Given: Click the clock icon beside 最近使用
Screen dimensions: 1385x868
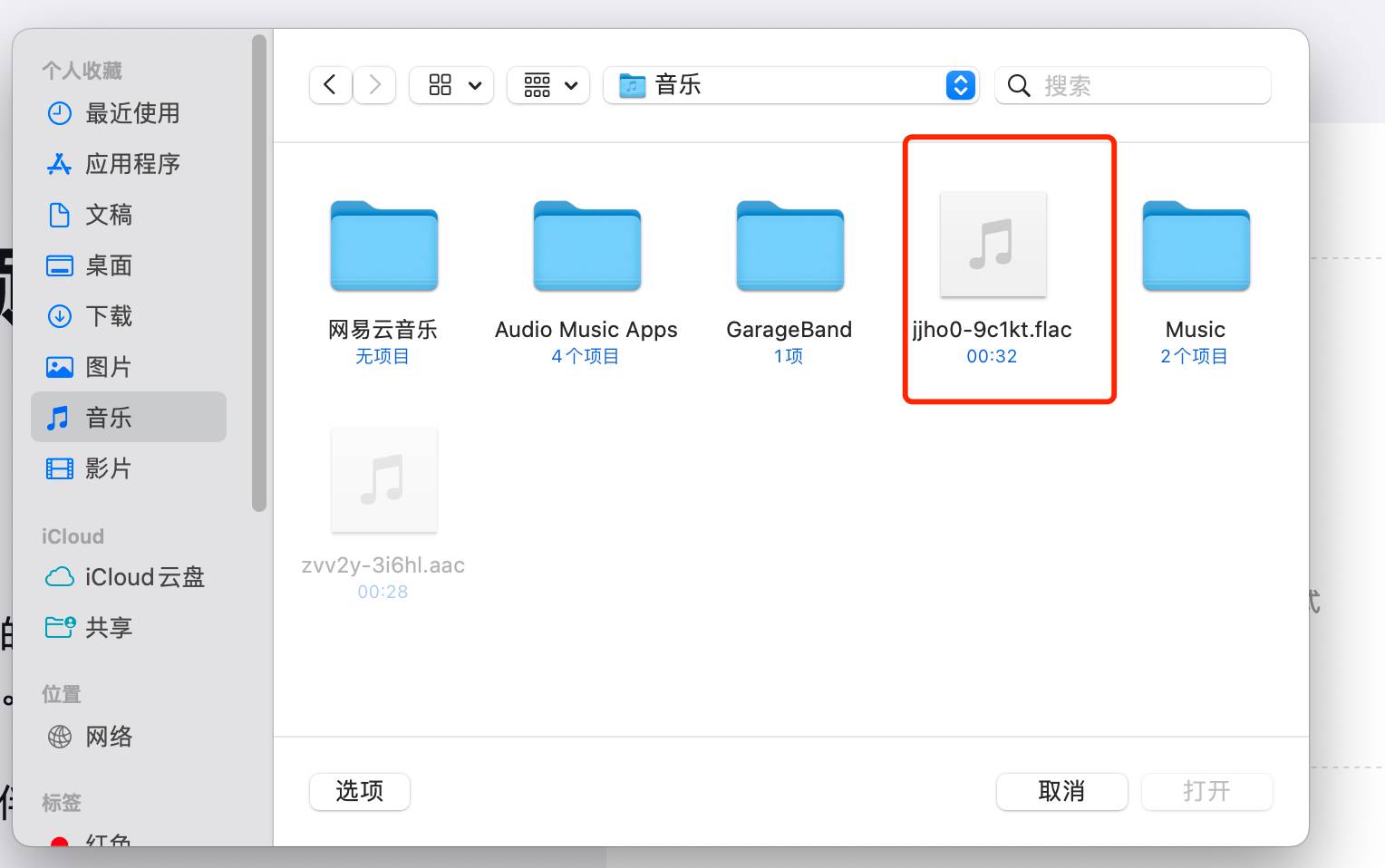Looking at the screenshot, I should 59,113.
